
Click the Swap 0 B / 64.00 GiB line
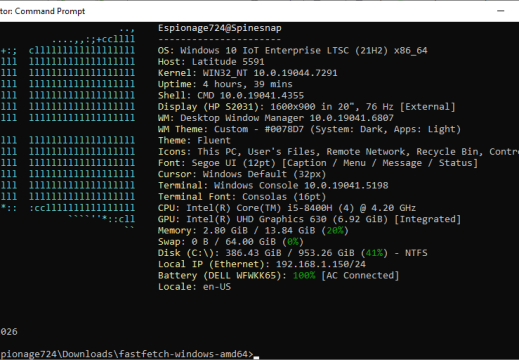(x=231, y=242)
